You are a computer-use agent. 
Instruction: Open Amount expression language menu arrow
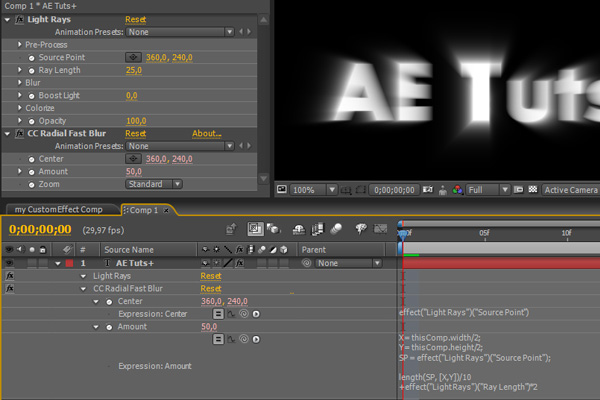coord(256,340)
